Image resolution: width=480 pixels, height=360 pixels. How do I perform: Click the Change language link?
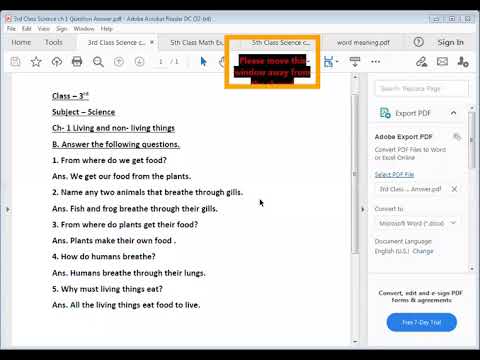423,251
